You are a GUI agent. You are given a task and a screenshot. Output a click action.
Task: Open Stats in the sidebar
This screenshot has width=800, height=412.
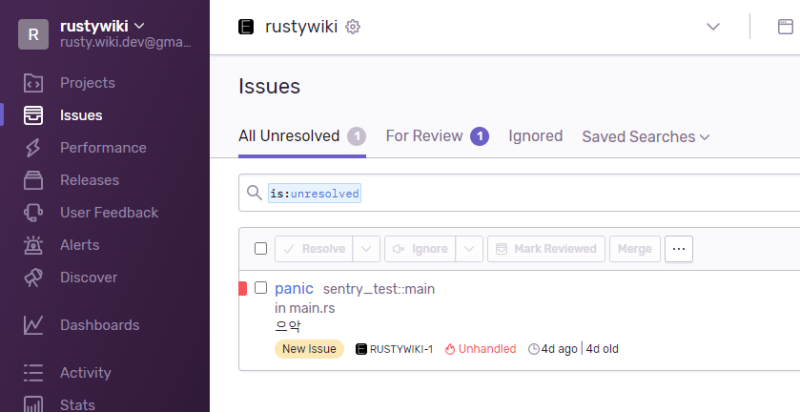[77, 405]
